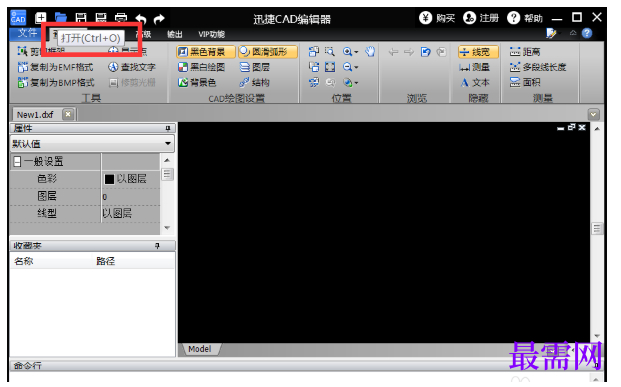Select 复制为BMP格式 tool
Viewport: 621px width, 387px height.
click(x=56, y=82)
